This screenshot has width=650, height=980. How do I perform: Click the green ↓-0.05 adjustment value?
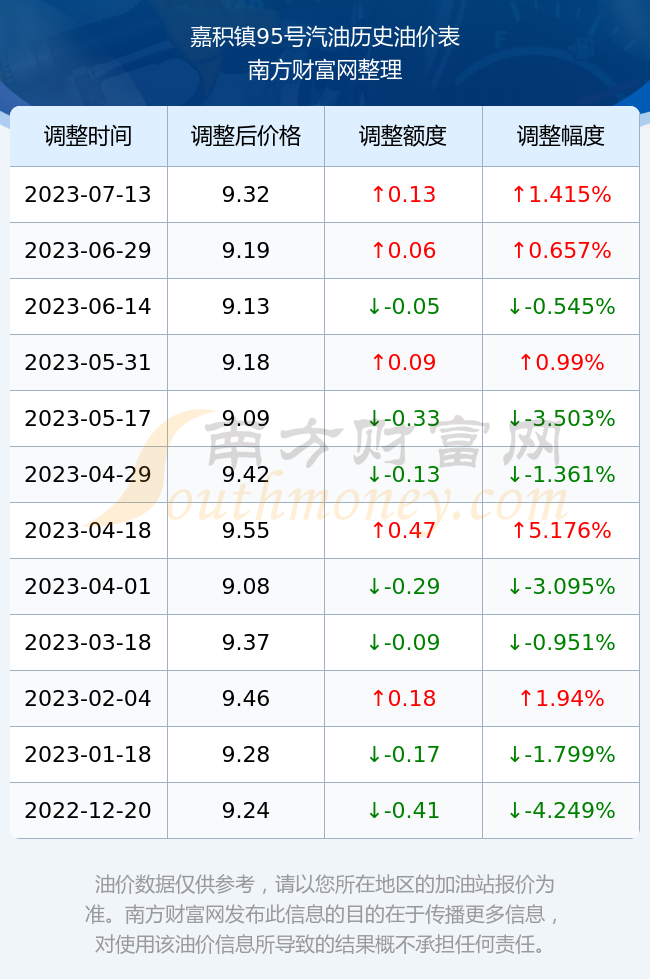pyautogui.click(x=403, y=306)
